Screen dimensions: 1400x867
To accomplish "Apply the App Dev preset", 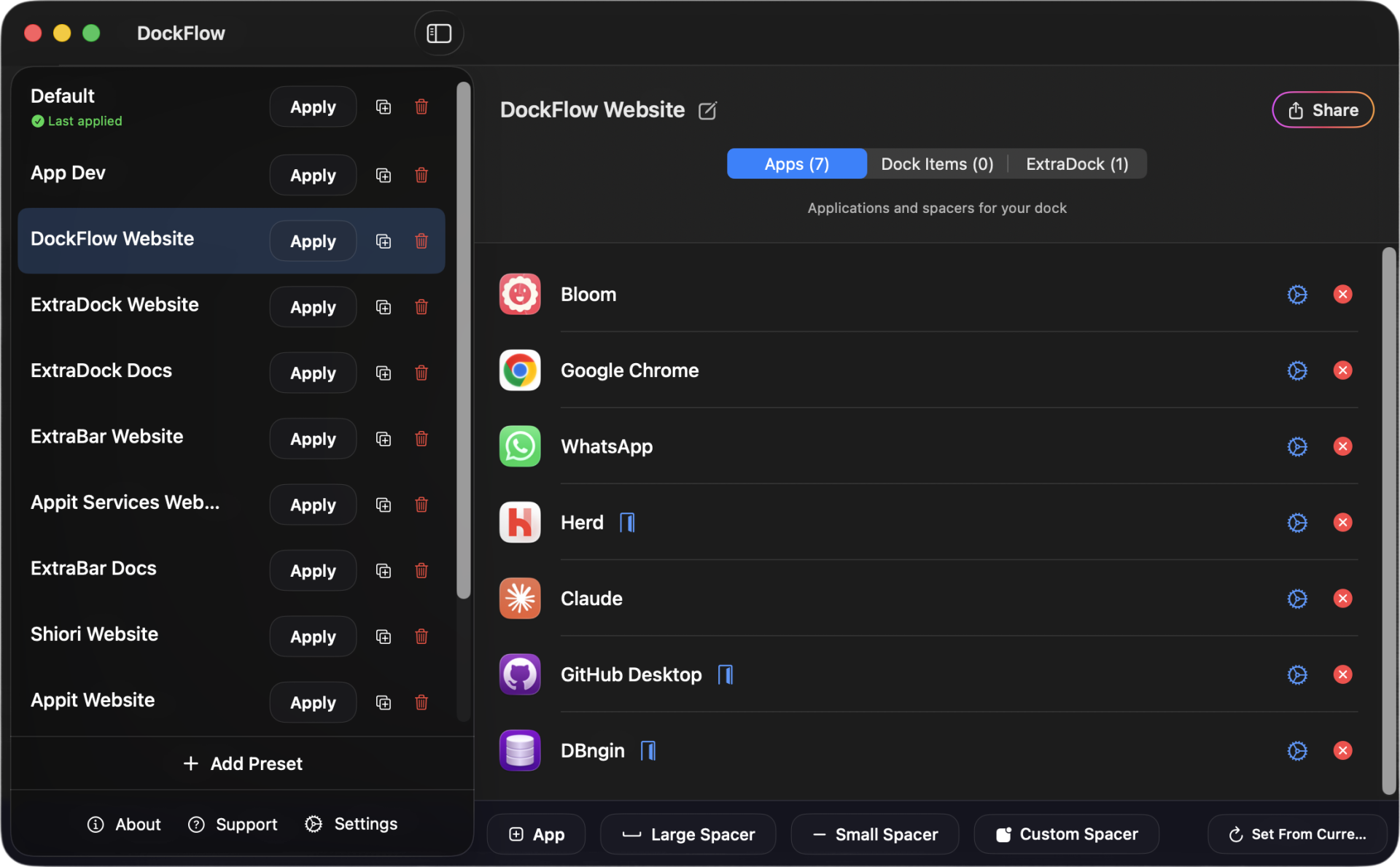I will pos(313,175).
